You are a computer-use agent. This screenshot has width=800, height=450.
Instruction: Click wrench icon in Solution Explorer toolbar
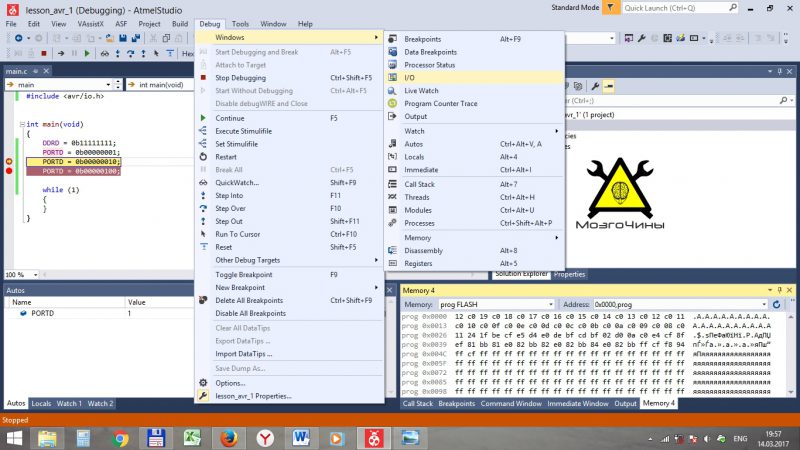coord(595,86)
